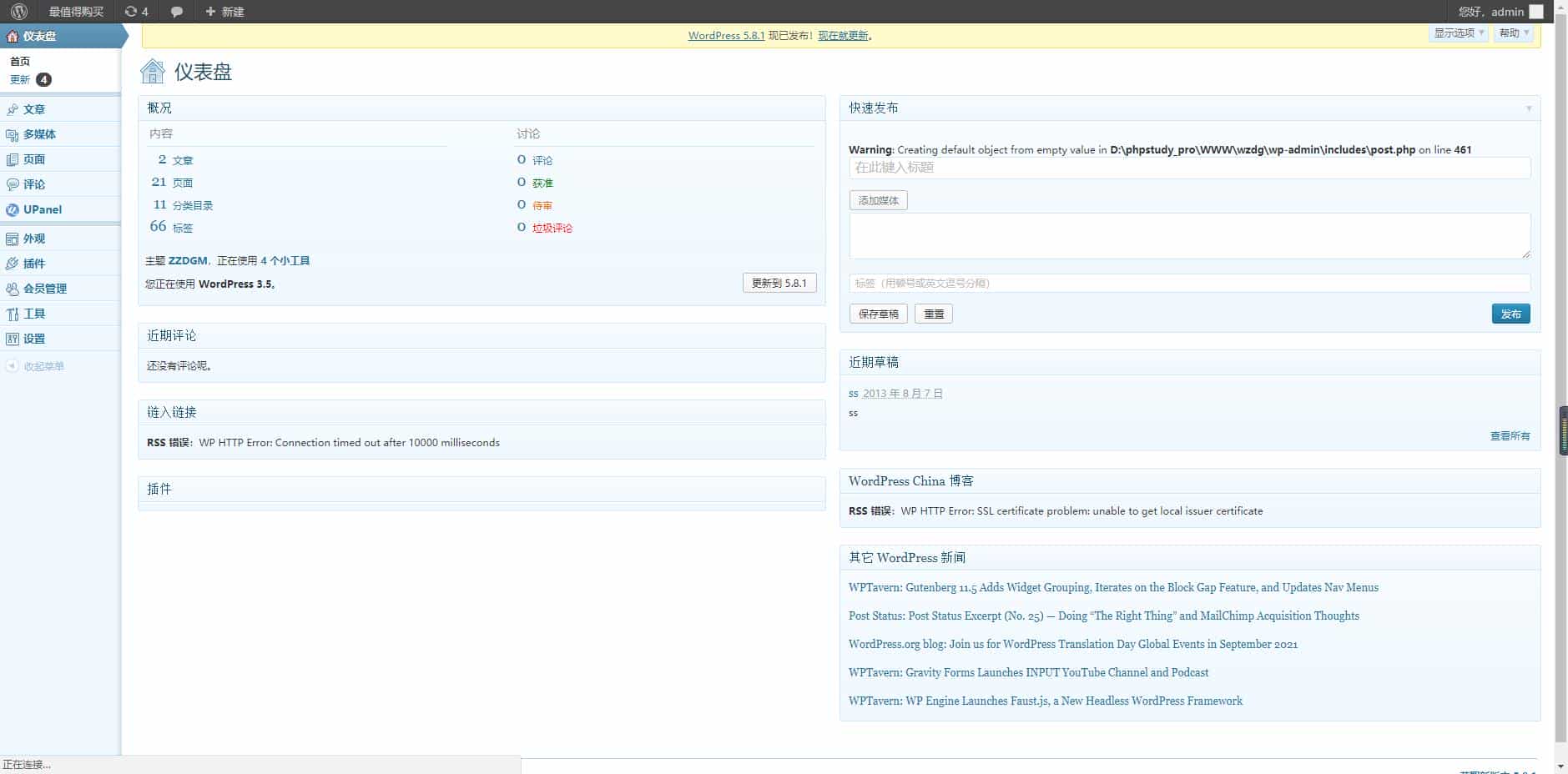The width and height of the screenshot is (1568, 774).
Task: Click the 评论 comment icon in sidebar
Action: (x=12, y=184)
